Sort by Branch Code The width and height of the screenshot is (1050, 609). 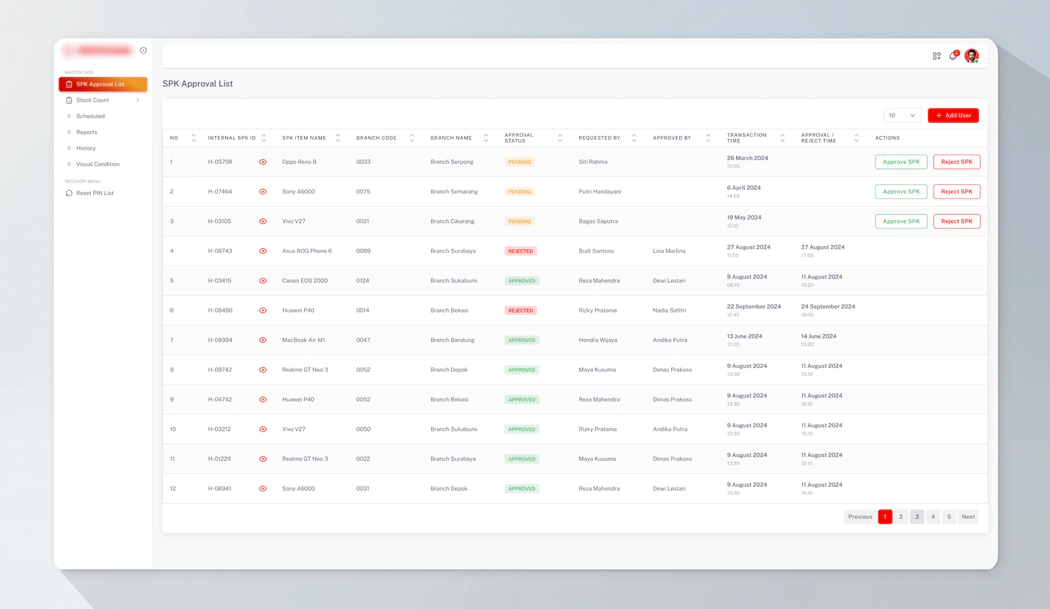[x=412, y=138]
